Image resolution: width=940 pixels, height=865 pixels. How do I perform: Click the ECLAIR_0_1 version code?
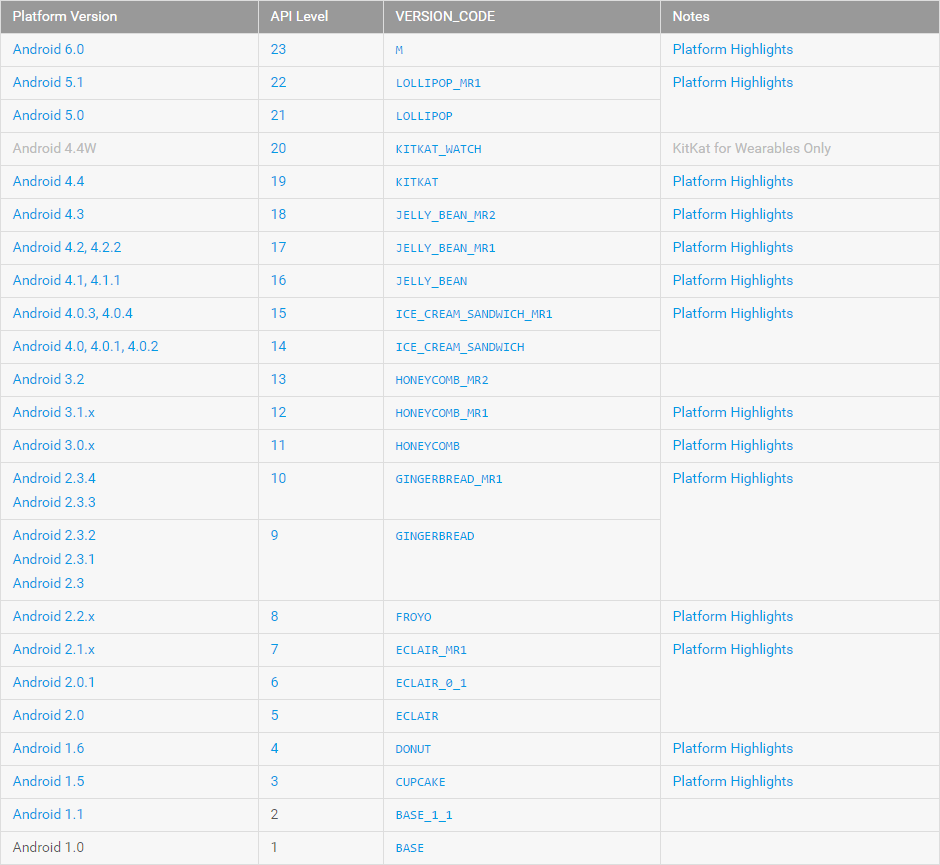tap(431, 683)
